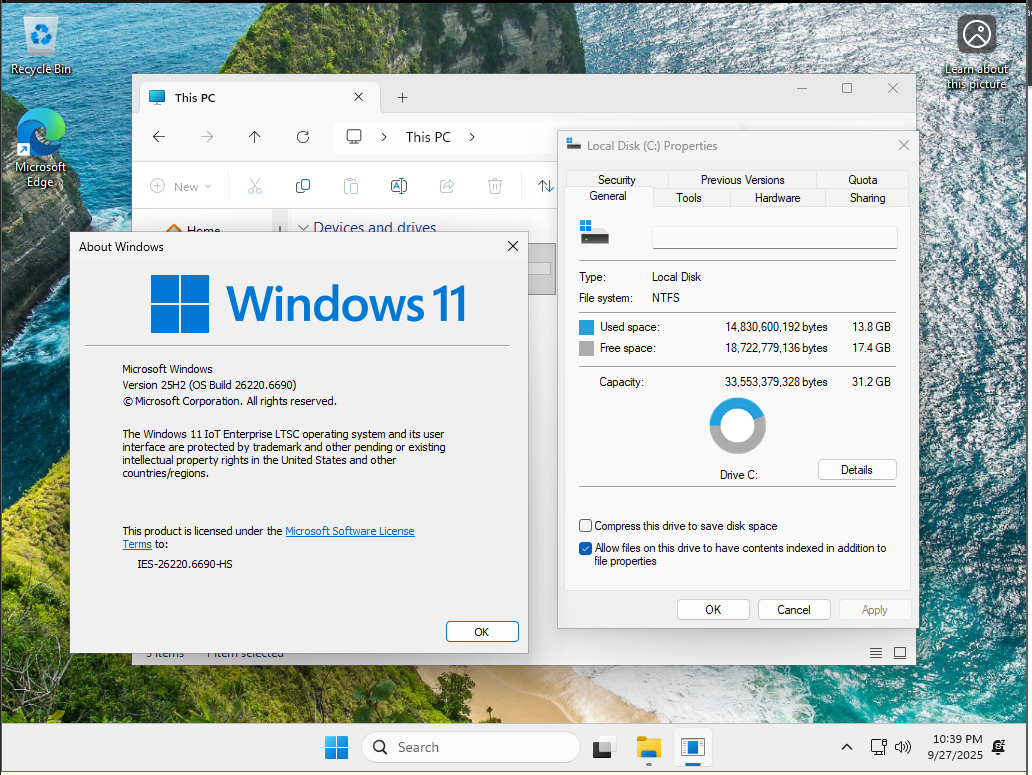Image resolution: width=1032 pixels, height=775 pixels.
Task: Switch to the Sharing tab
Action: [867, 197]
